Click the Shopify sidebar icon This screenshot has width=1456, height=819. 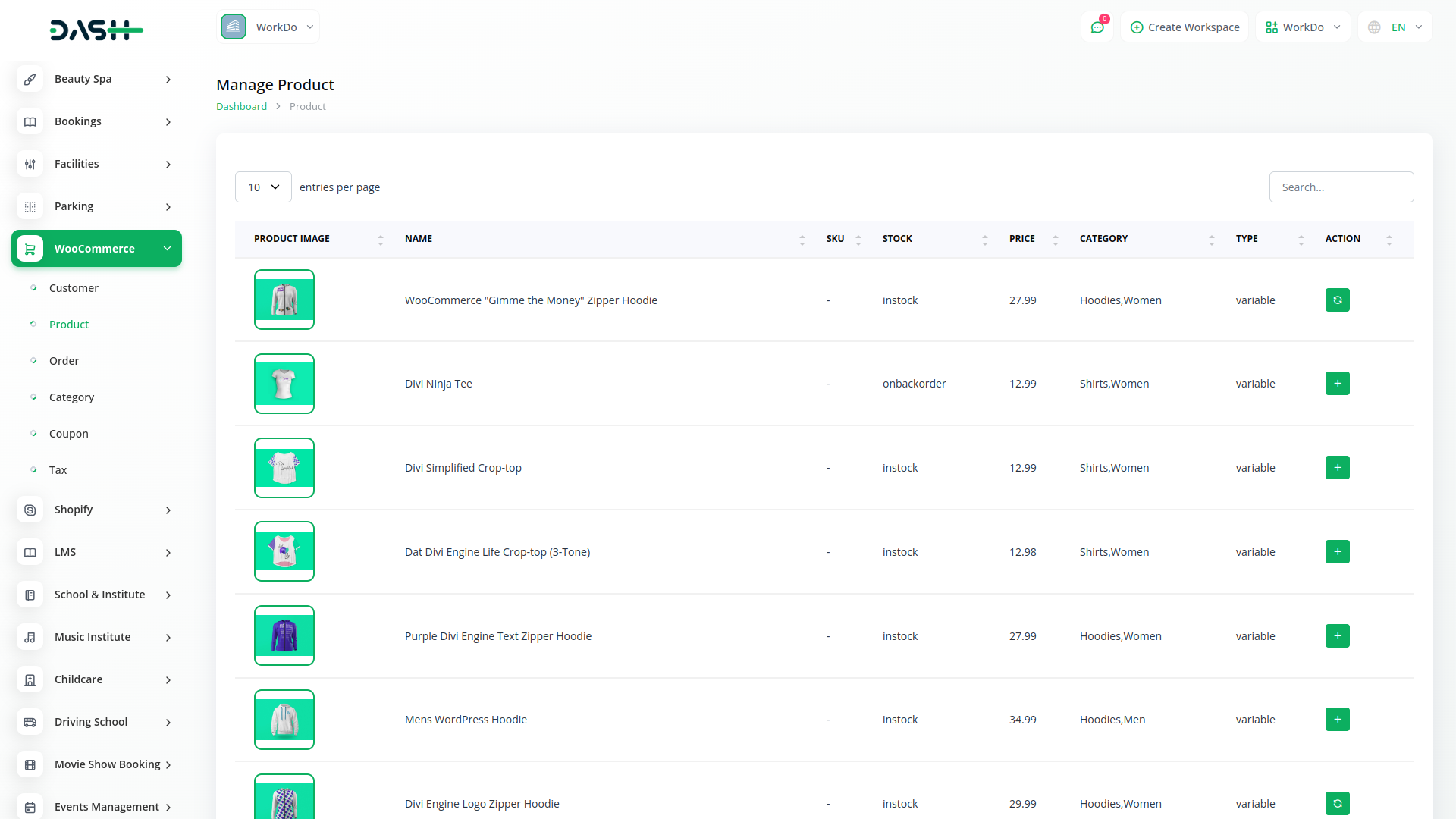[x=30, y=510]
